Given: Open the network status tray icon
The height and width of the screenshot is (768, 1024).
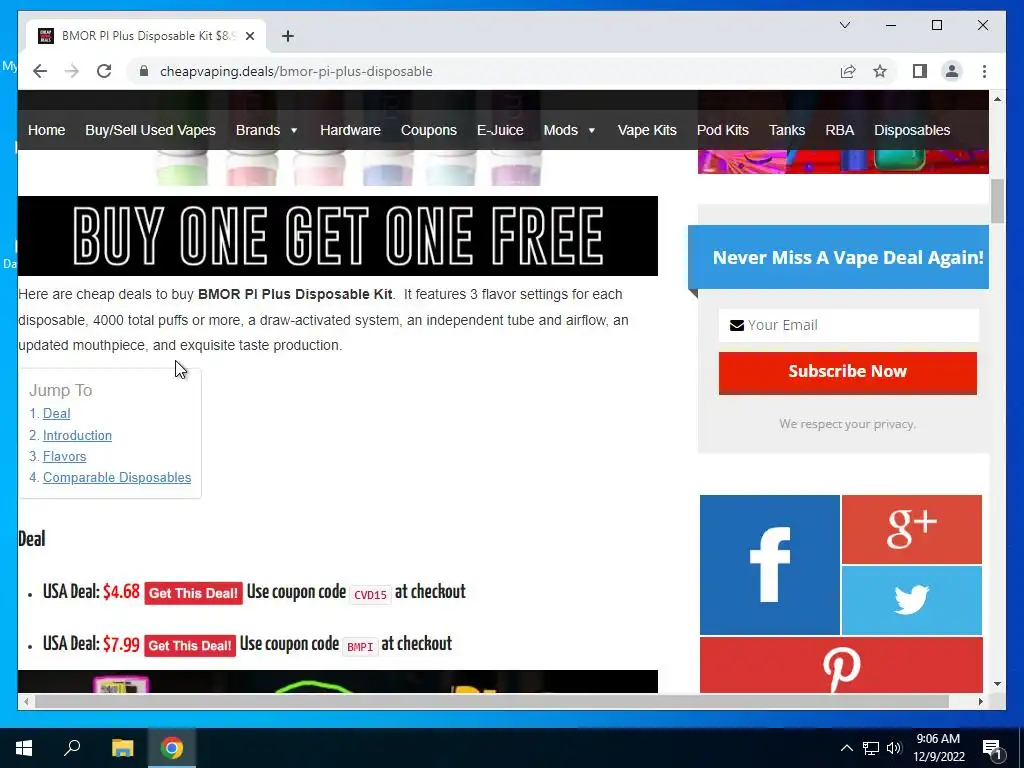Looking at the screenshot, I should click(871, 748).
